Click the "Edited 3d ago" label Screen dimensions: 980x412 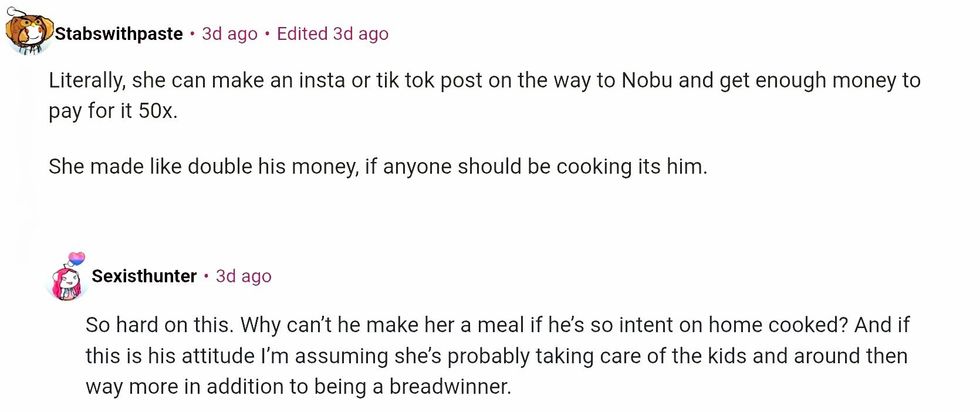(332, 34)
